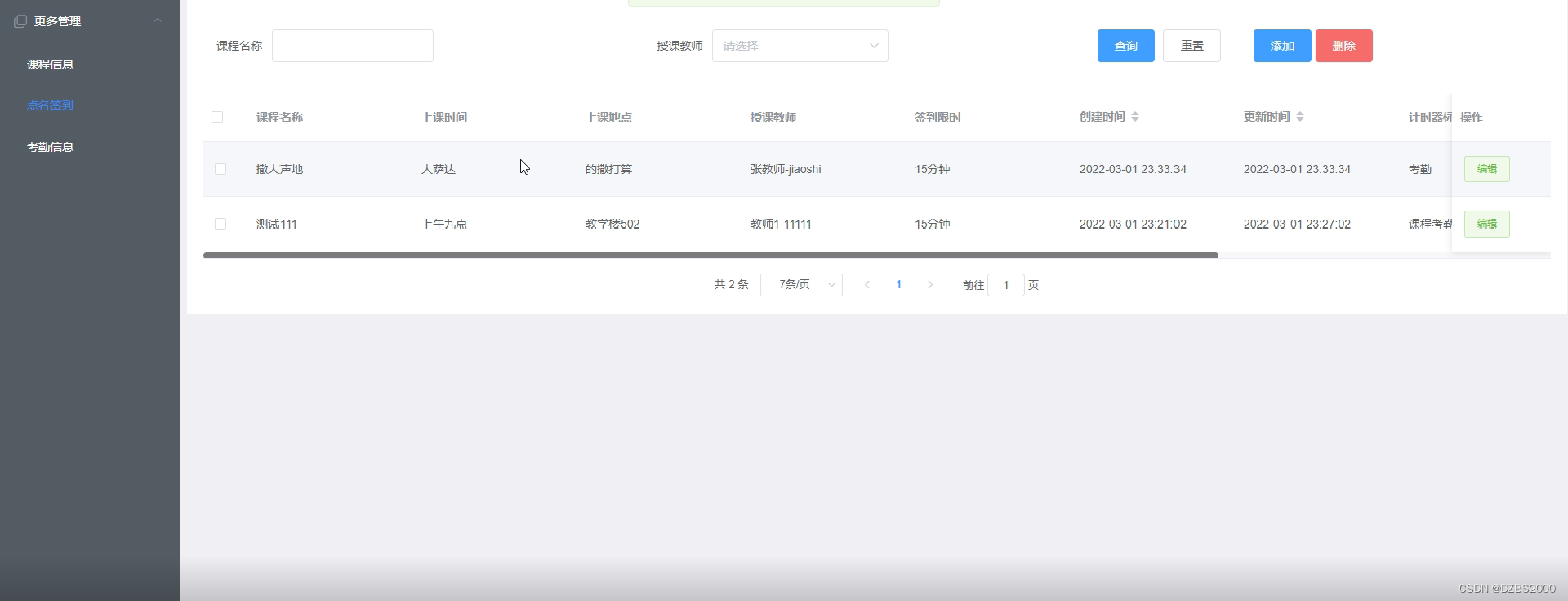Collapse the 更多管理 submenu arrow
The height and width of the screenshot is (601, 1568).
158,20
